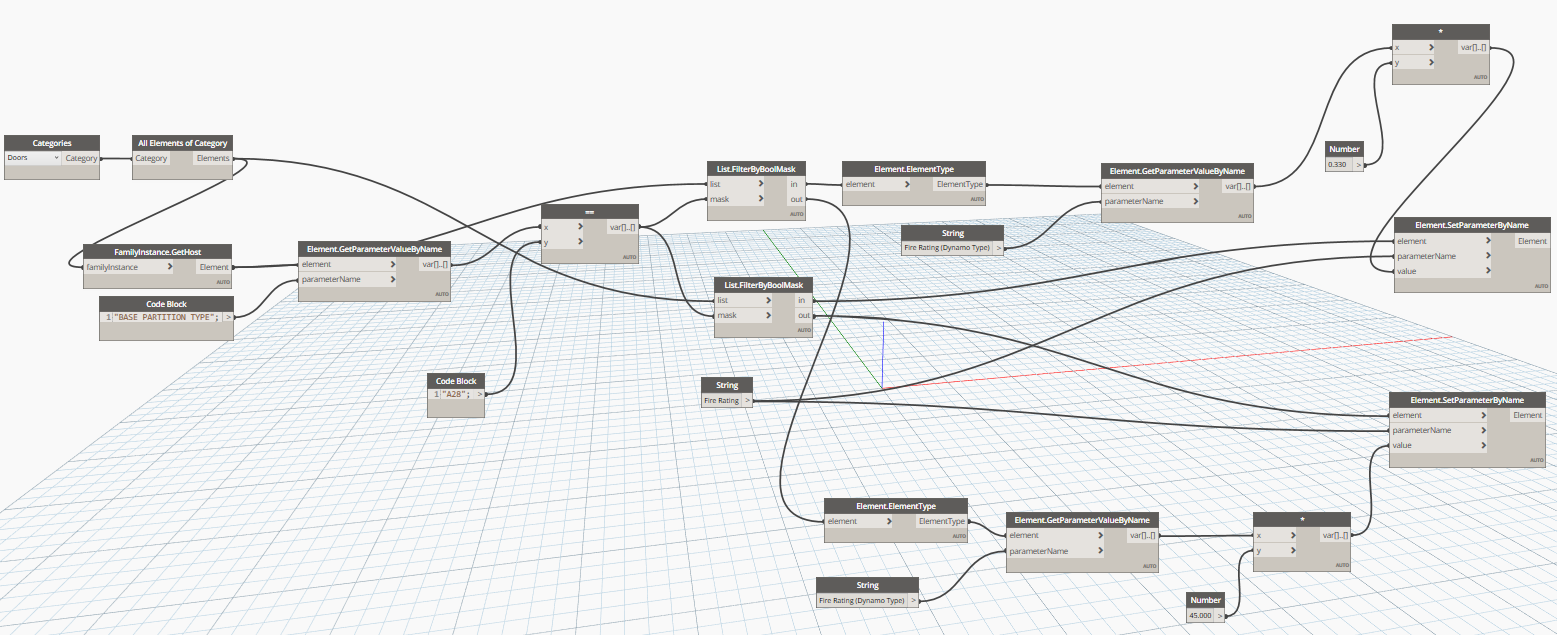Expand the x port chevron on the == node

tap(579, 227)
